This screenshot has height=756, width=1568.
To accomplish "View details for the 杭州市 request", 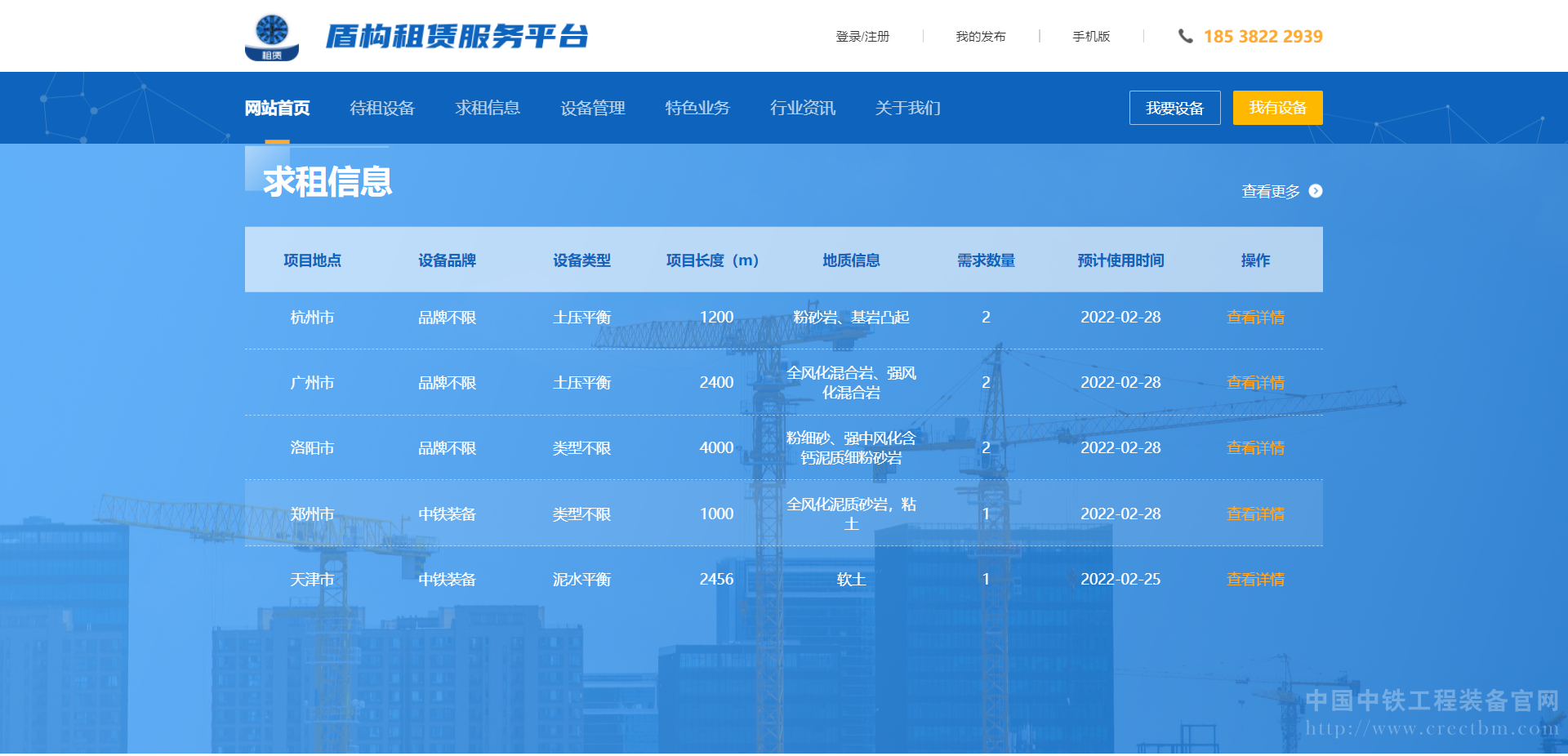I will (x=1255, y=318).
